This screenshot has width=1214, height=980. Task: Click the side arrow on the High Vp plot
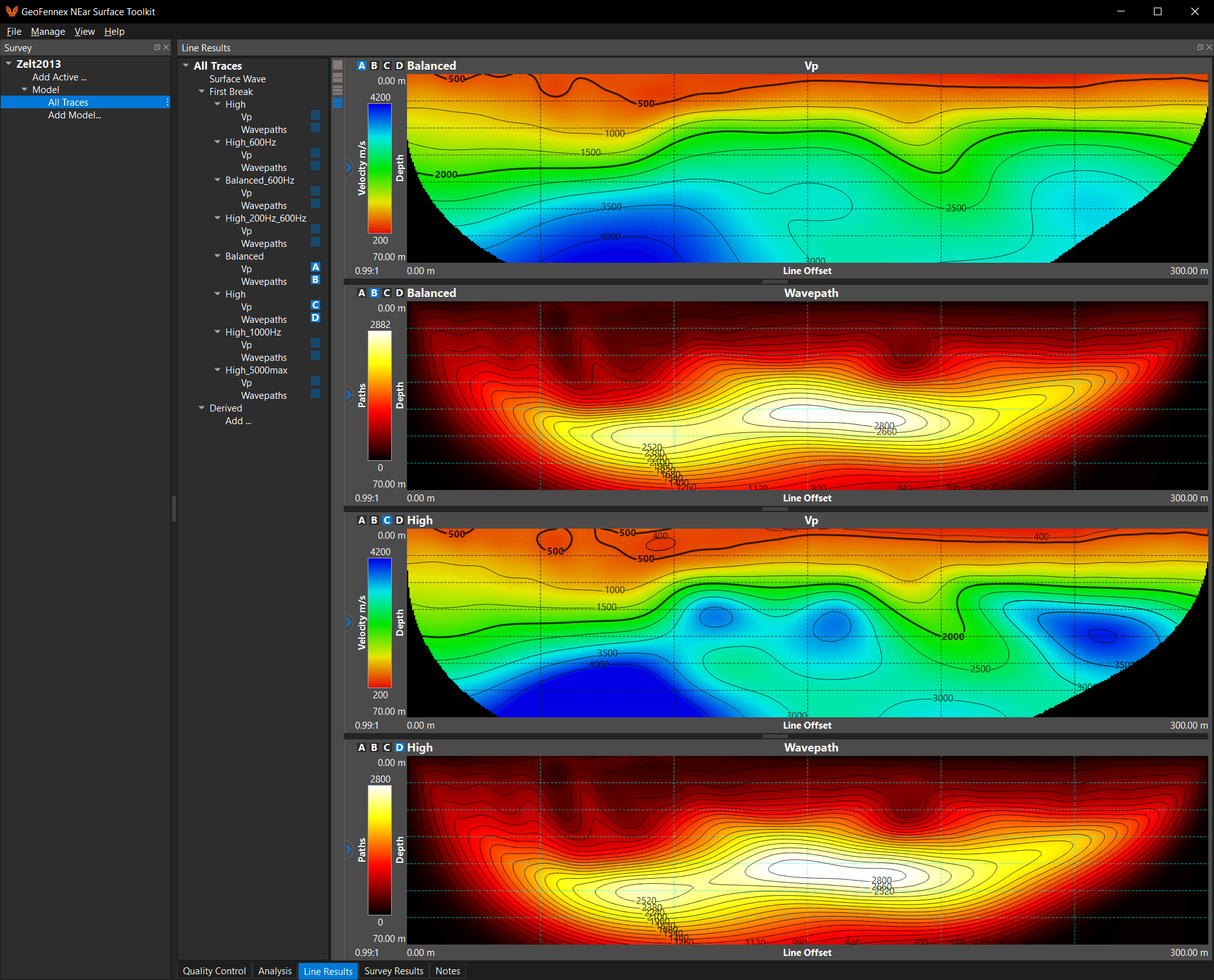pyautogui.click(x=349, y=622)
